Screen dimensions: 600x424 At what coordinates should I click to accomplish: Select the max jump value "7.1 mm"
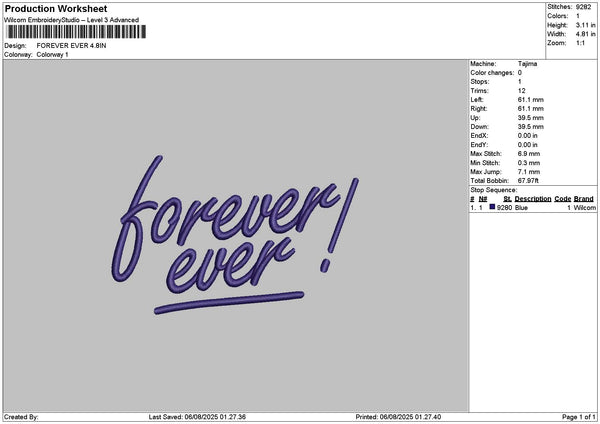pyautogui.click(x=529, y=172)
